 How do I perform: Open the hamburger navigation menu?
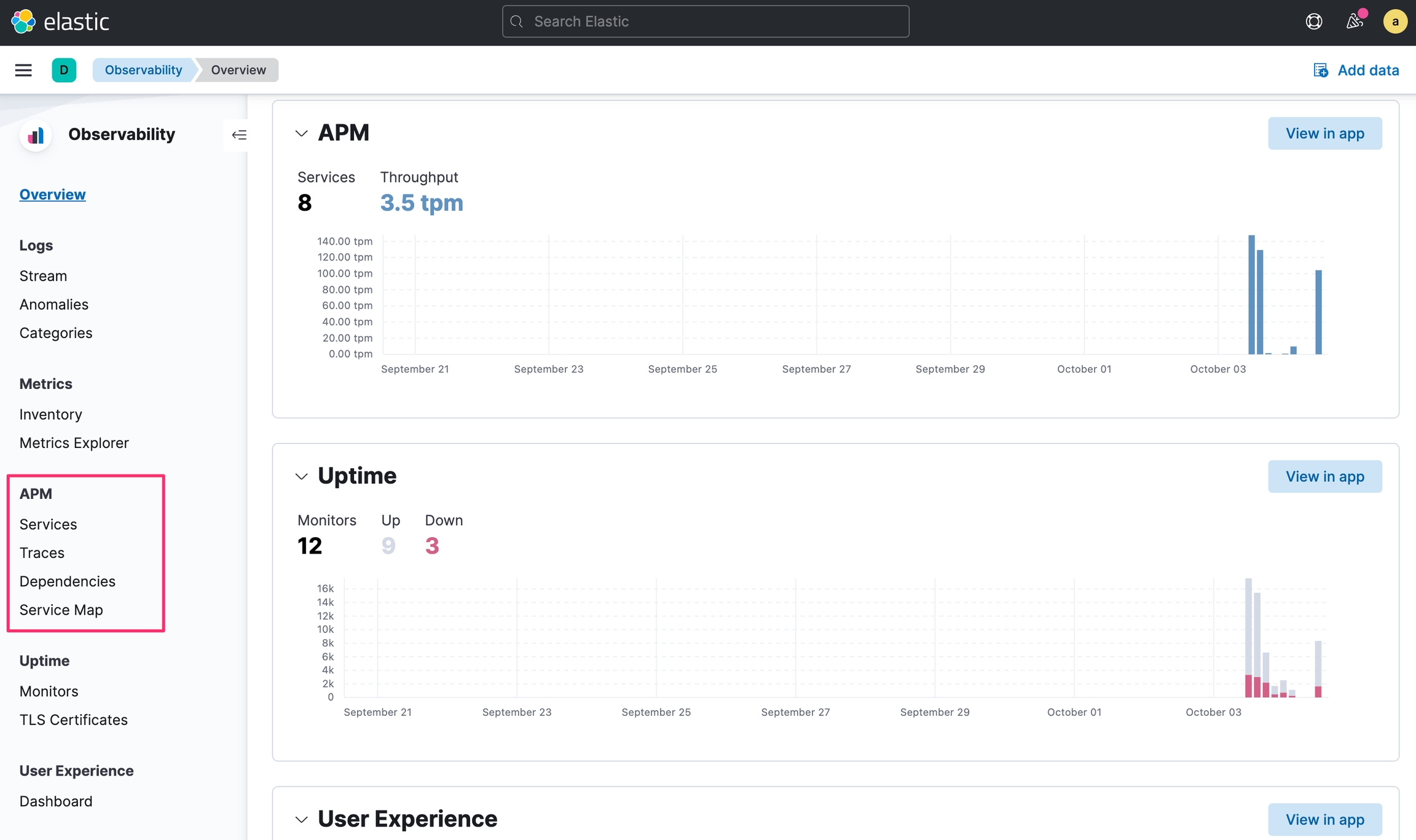tap(23, 70)
